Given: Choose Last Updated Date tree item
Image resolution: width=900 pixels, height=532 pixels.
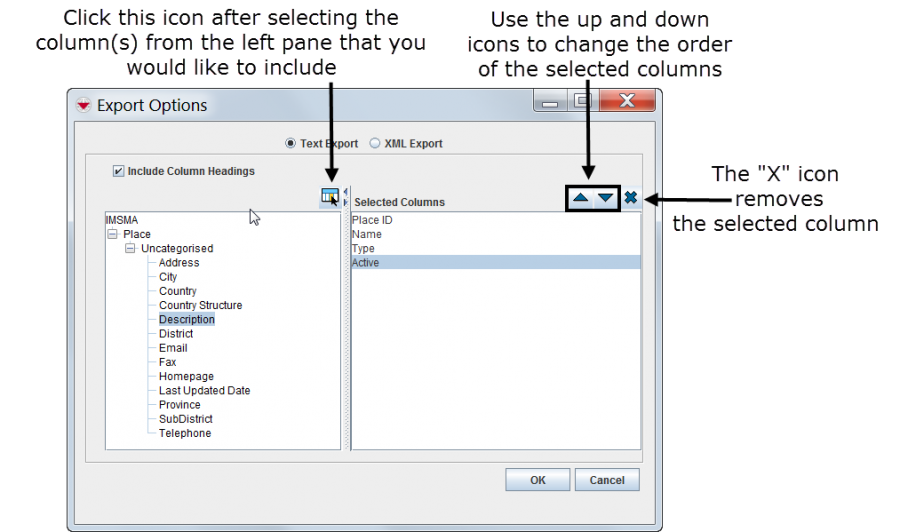Looking at the screenshot, I should pyautogui.click(x=204, y=390).
